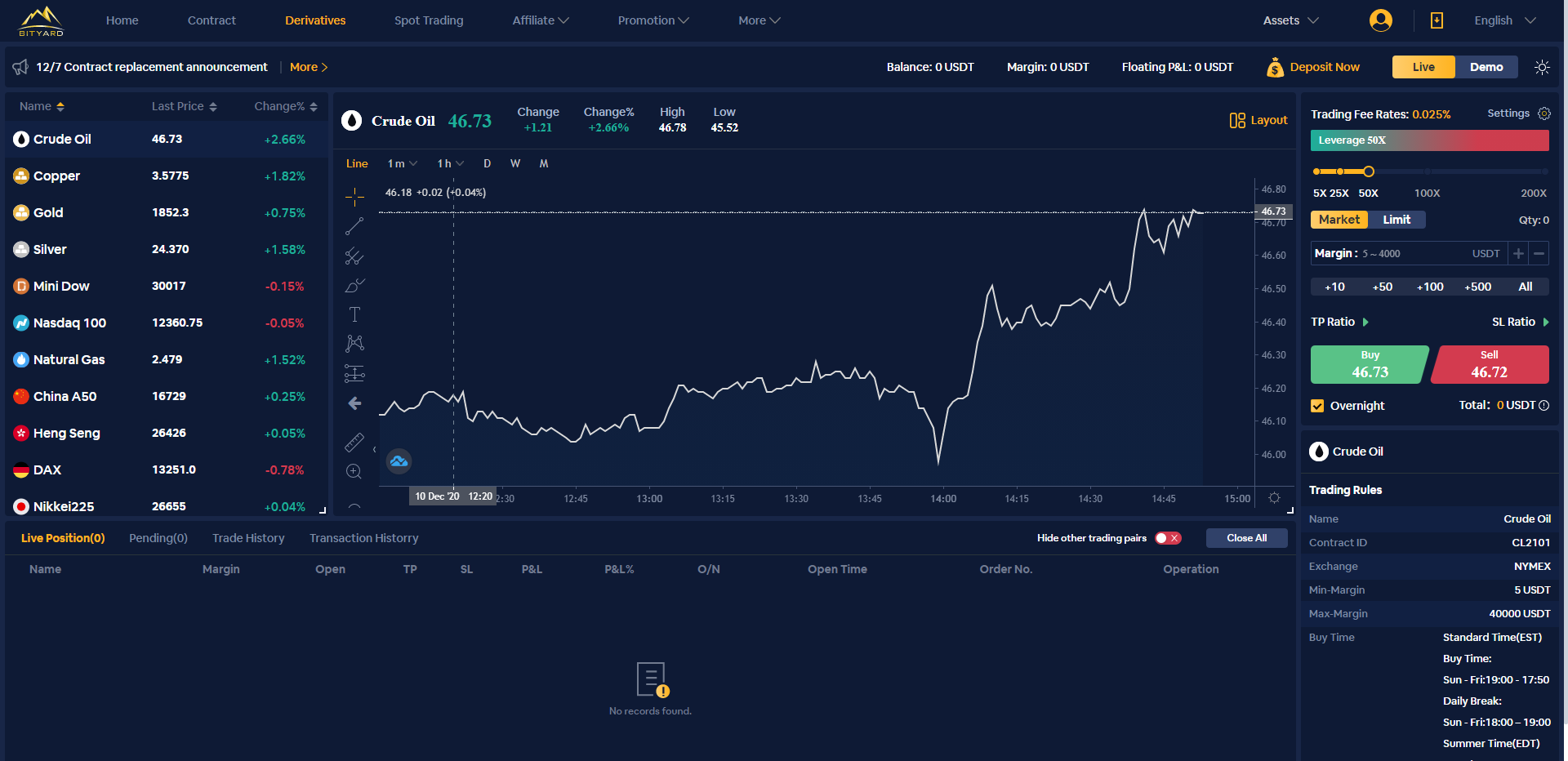Click Close All positions button

[x=1247, y=538]
